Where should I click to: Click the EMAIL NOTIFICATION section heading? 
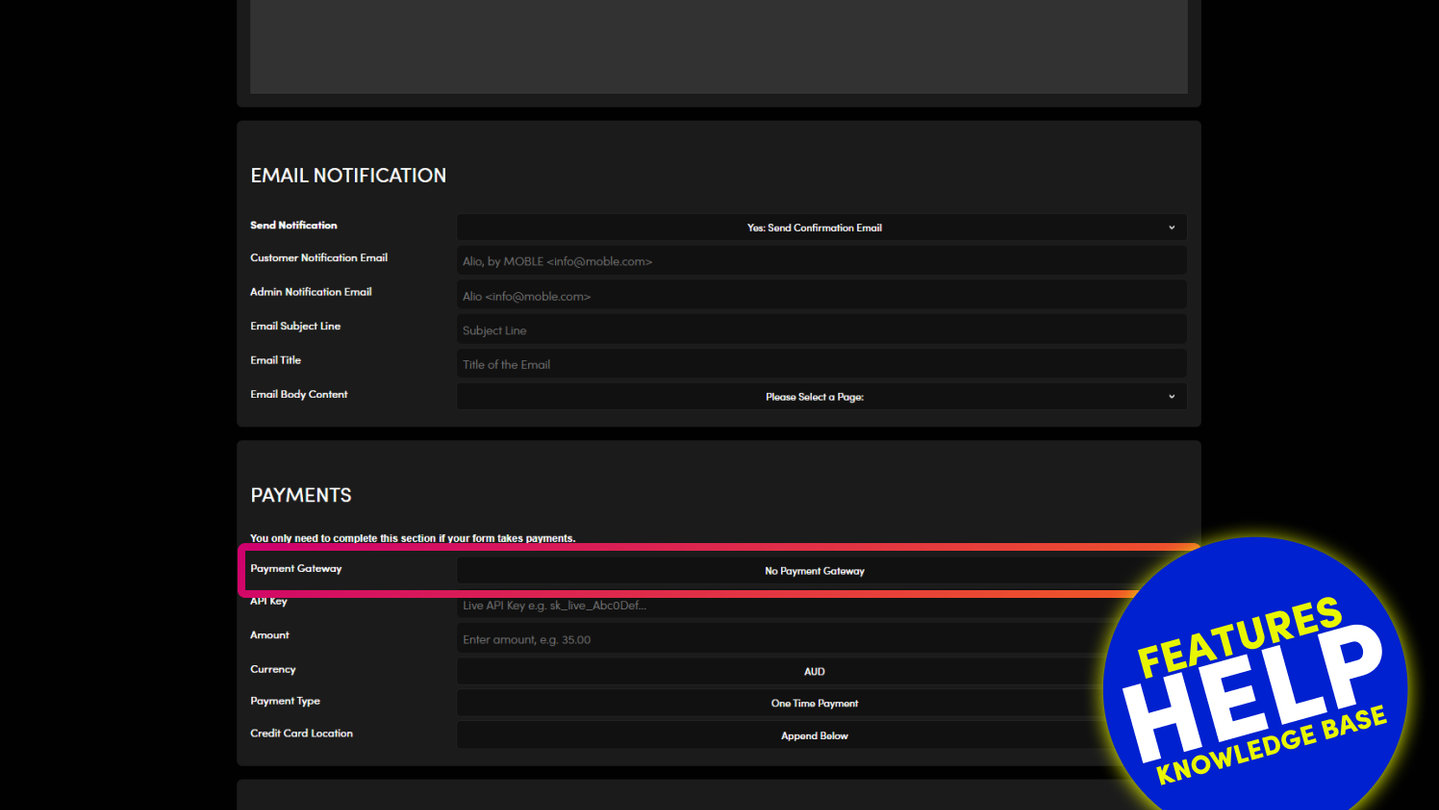(x=348, y=175)
